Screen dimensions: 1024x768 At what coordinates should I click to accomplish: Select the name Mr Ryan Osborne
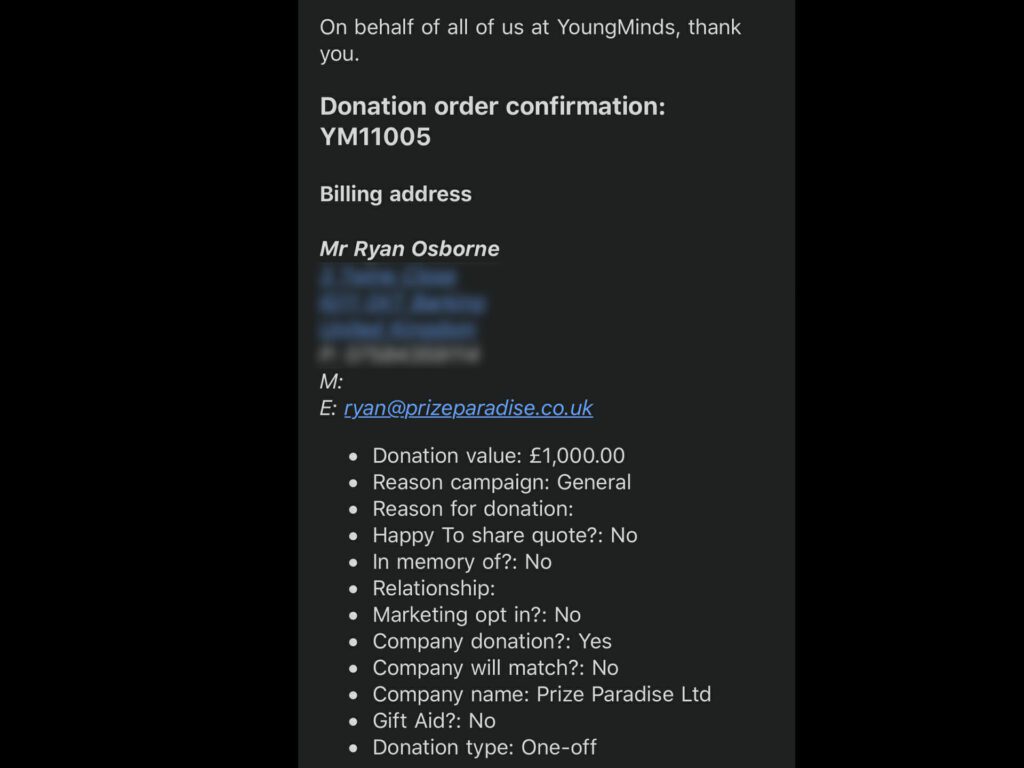409,249
